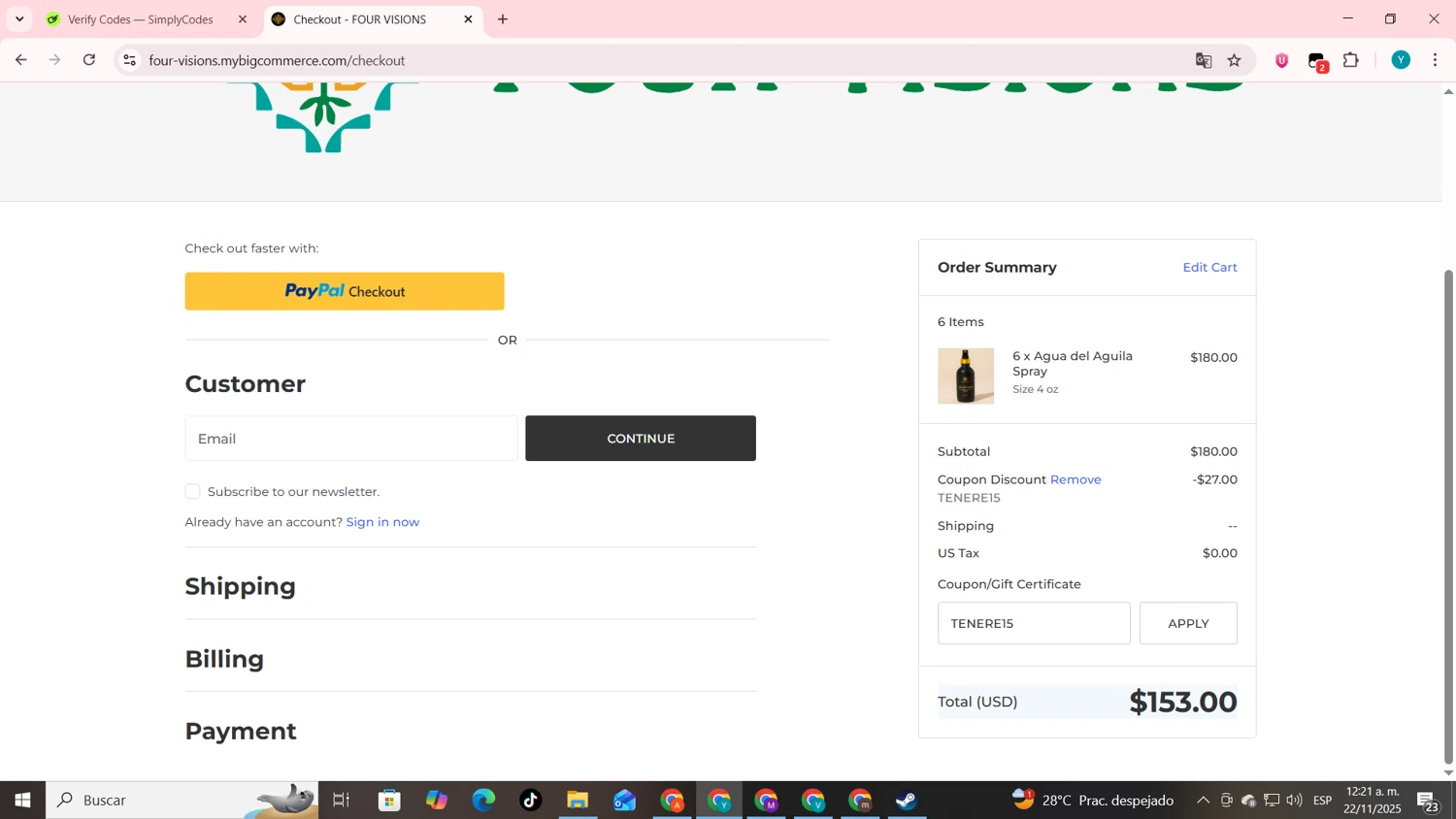Open Outlook from the taskbar
This screenshot has height=819, width=1456.
pos(624,801)
